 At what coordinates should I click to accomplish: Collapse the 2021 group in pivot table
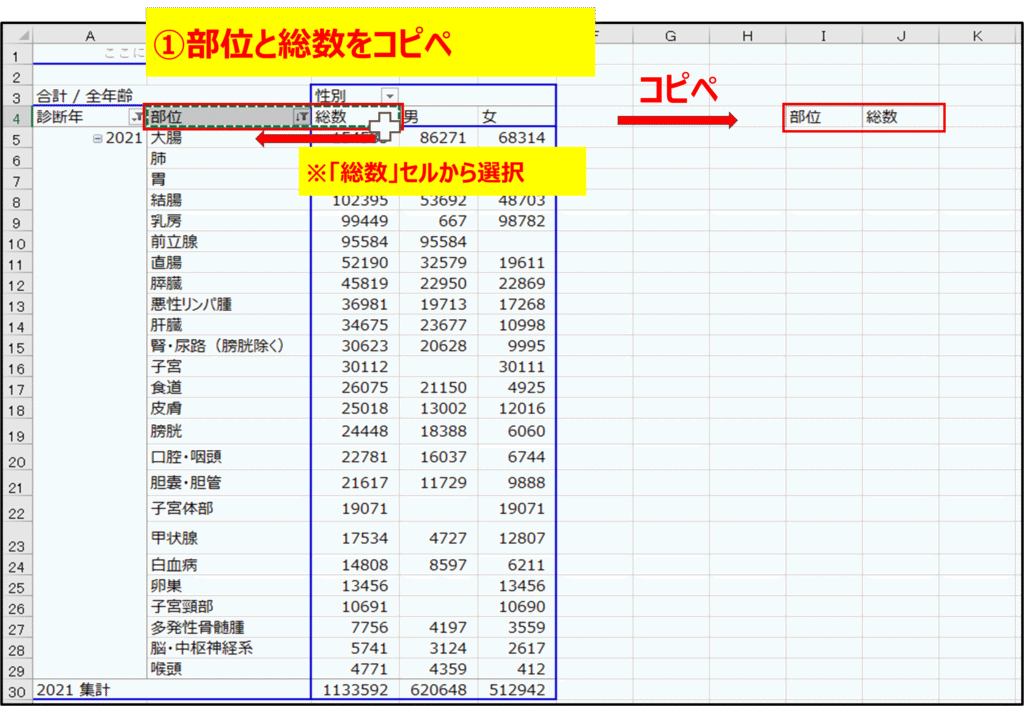click(97, 139)
